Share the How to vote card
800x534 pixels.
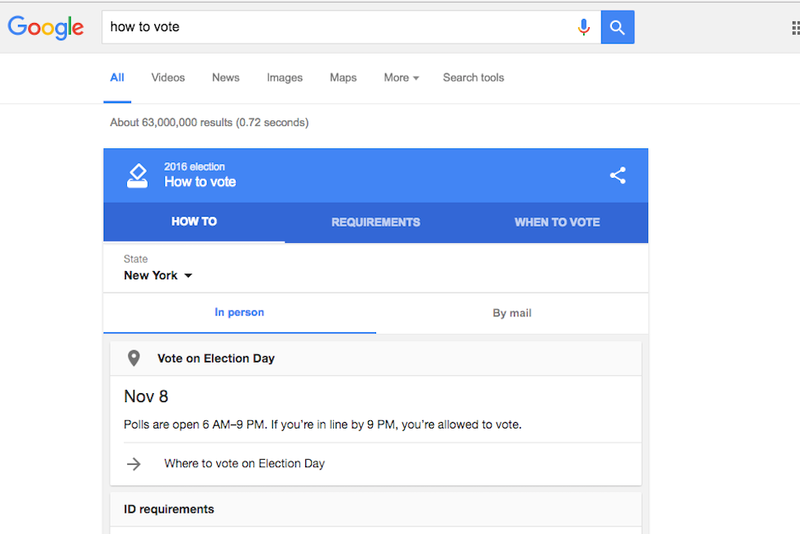(618, 175)
